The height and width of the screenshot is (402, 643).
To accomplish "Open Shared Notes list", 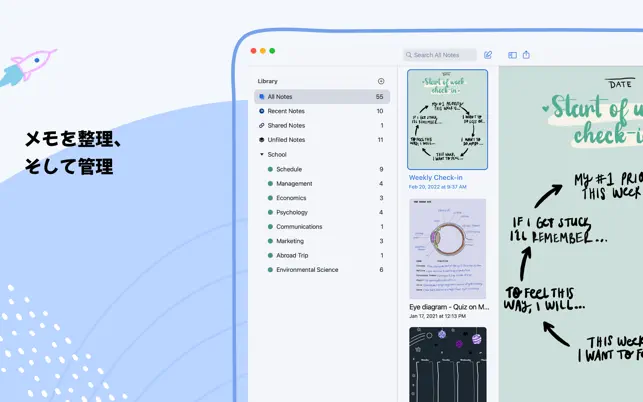I will pyautogui.click(x=322, y=126).
